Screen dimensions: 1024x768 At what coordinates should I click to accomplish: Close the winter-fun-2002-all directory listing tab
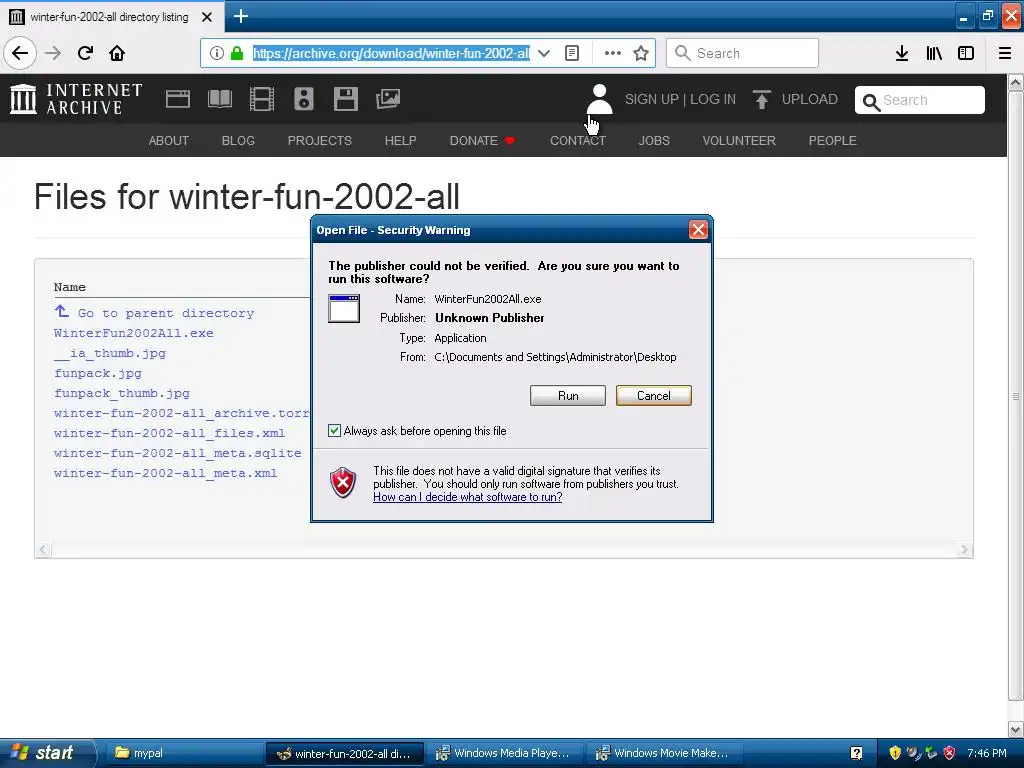(x=207, y=17)
